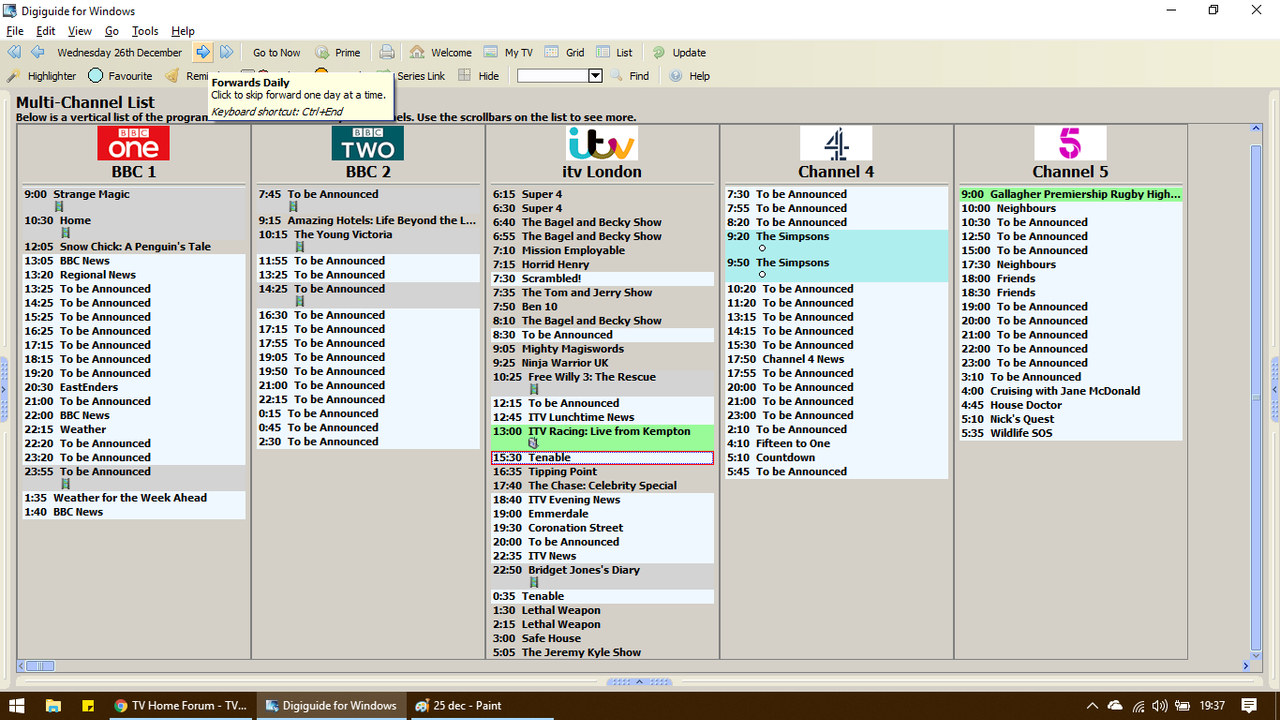1280x720 pixels.
Task: Click the Series Link toolbar button
Action: 420,76
